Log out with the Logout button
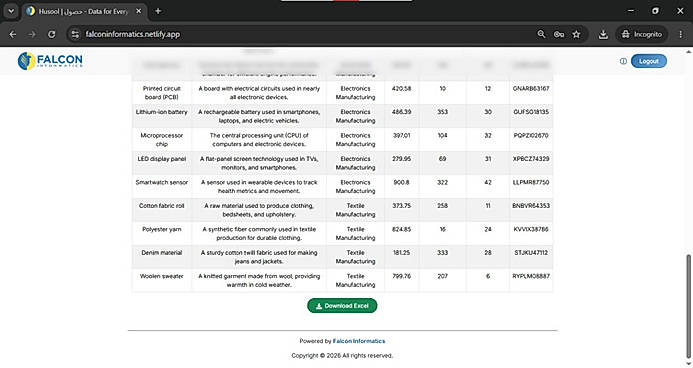The height and width of the screenshot is (368, 693). click(649, 61)
